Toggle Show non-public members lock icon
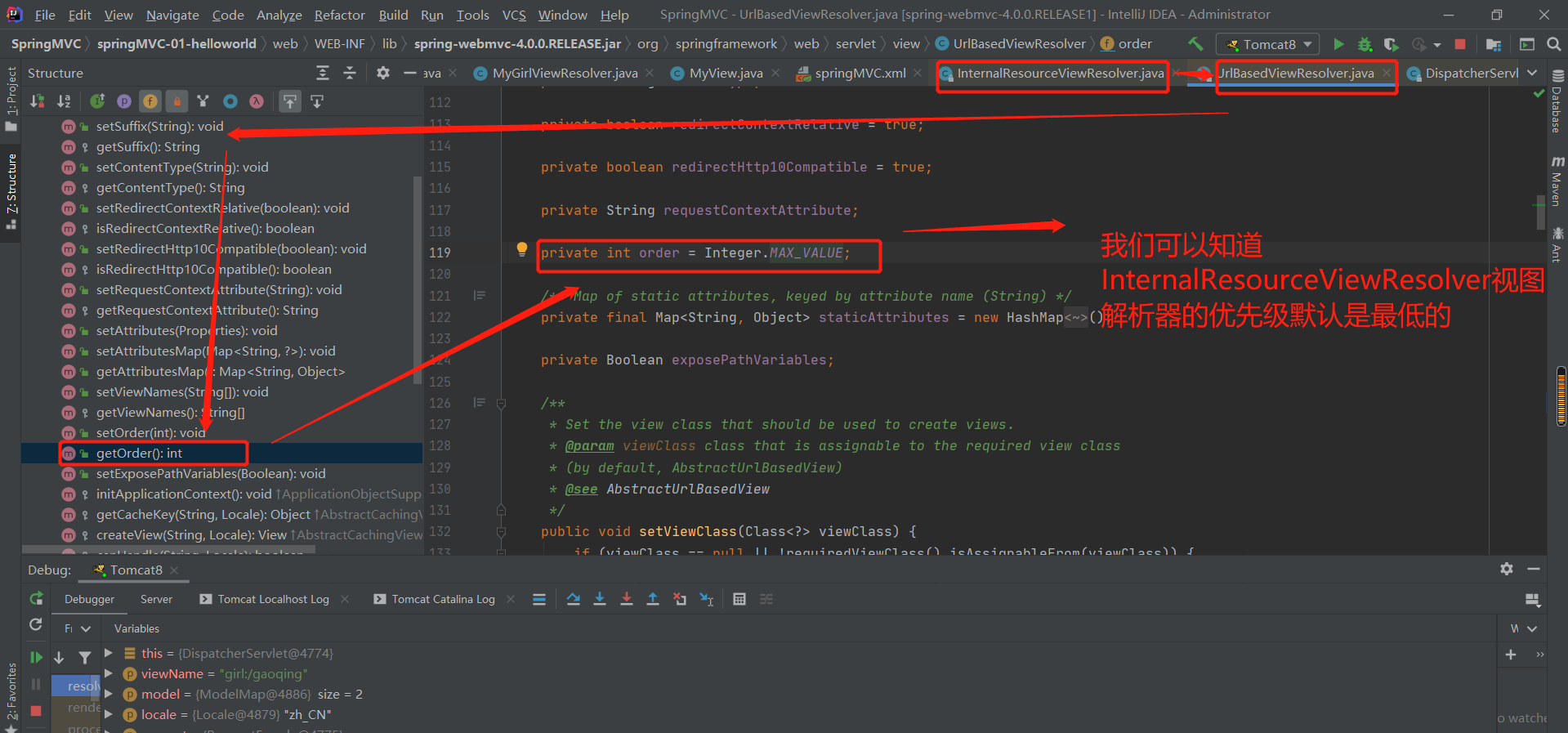The height and width of the screenshot is (733, 1568). 176,101
